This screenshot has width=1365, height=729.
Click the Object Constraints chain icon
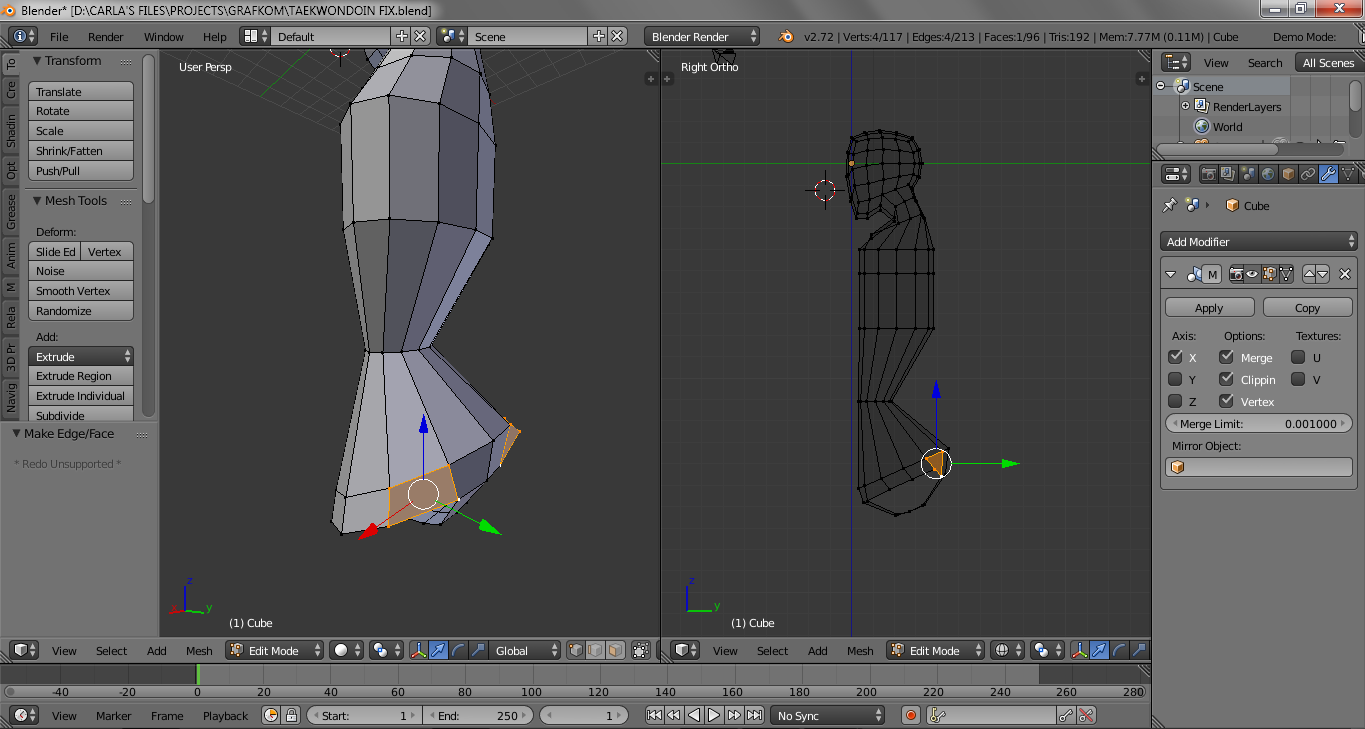pyautogui.click(x=1308, y=174)
